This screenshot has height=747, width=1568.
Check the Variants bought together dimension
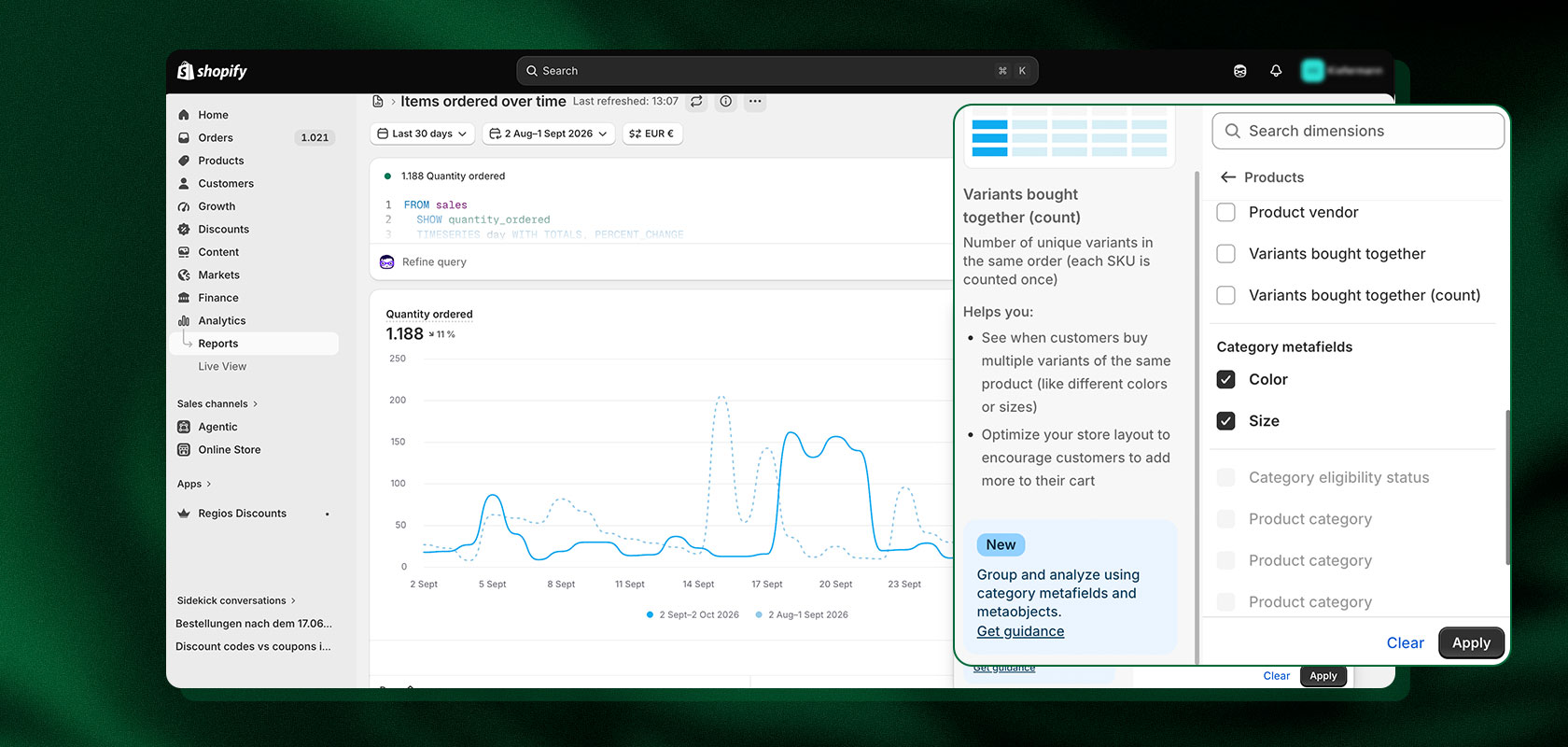coord(1226,254)
